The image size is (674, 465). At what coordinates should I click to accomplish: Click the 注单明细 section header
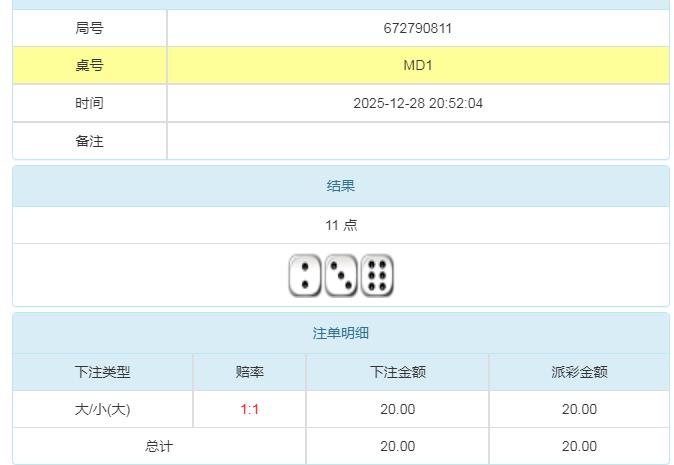coord(340,333)
